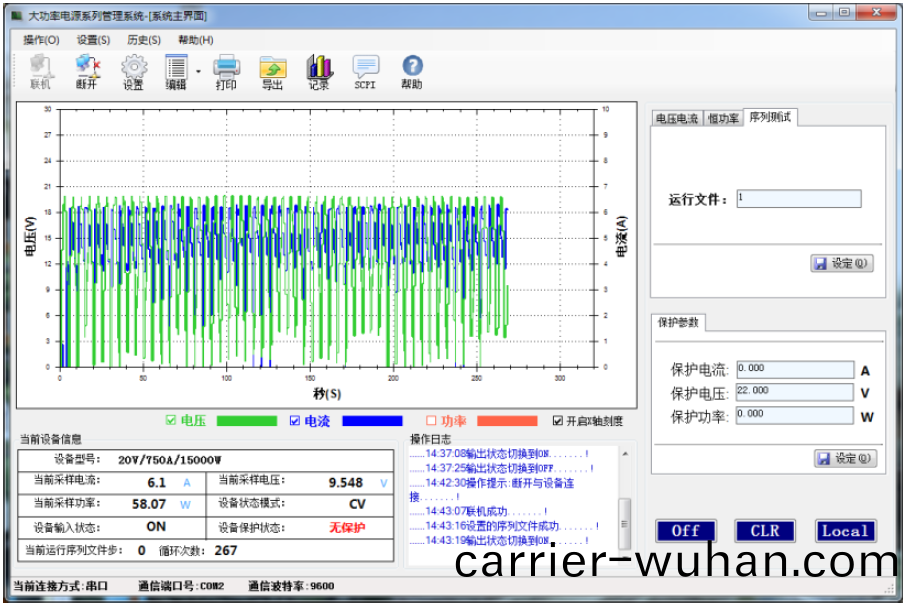Switch to the 电压电流 tab
The width and height of the screenshot is (906, 606).
[x=677, y=119]
